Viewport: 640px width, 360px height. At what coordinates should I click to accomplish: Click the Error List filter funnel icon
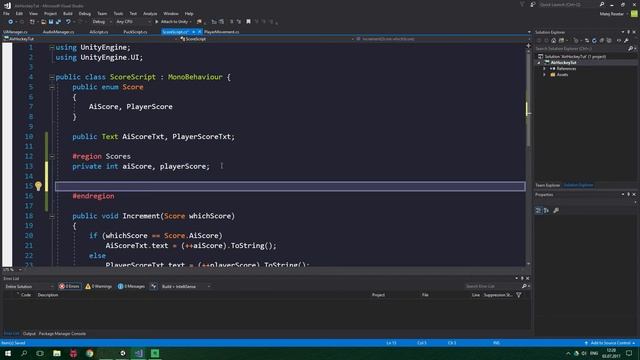[x=519, y=295]
